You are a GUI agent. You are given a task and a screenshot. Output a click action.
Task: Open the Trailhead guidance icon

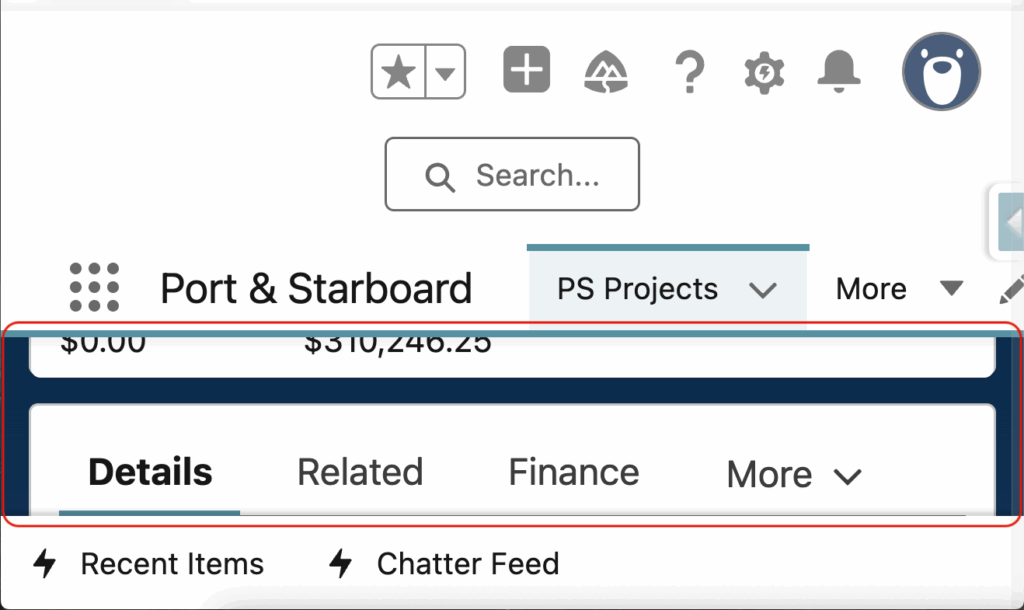pos(606,72)
